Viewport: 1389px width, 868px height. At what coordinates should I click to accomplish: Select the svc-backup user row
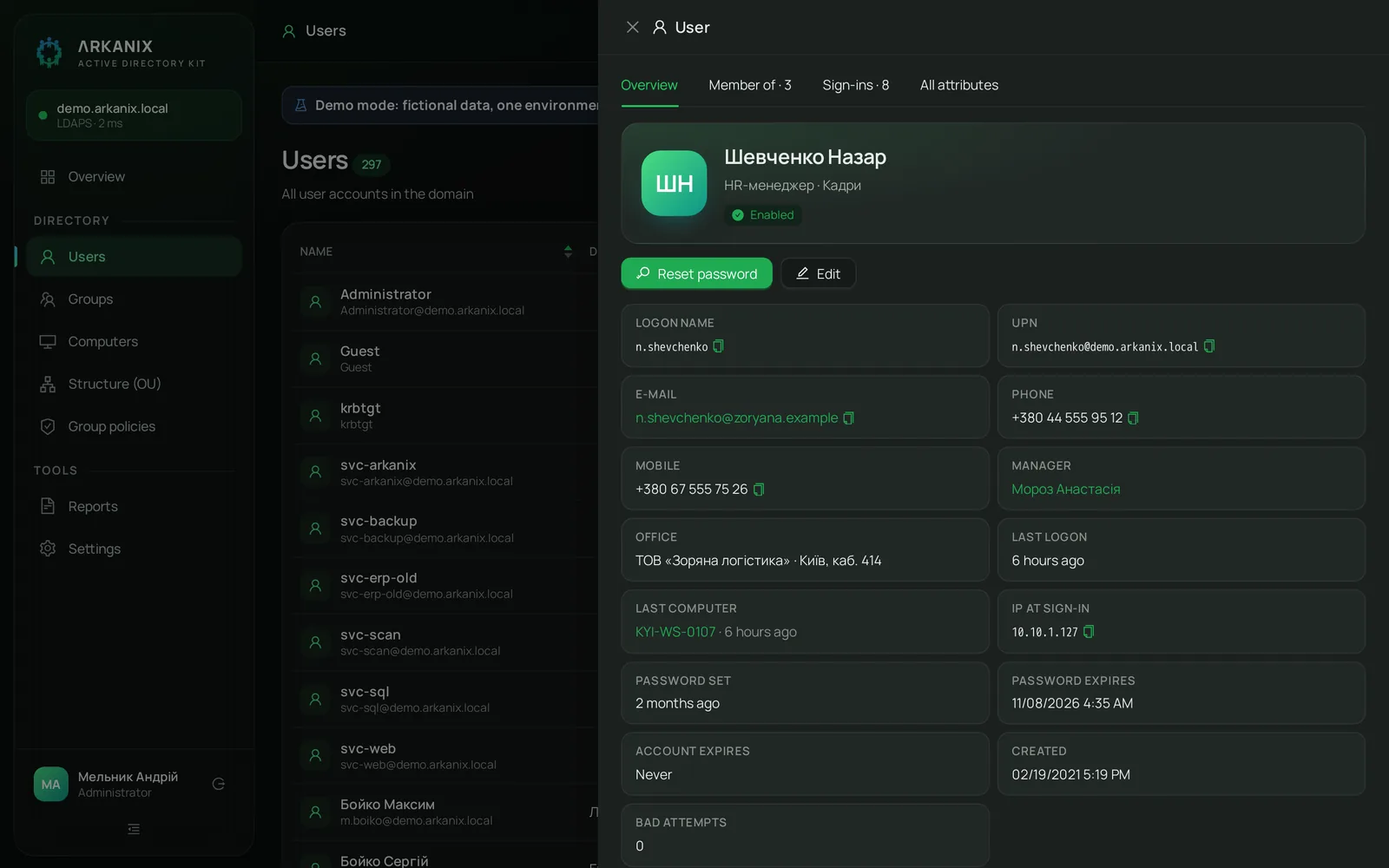point(444,529)
